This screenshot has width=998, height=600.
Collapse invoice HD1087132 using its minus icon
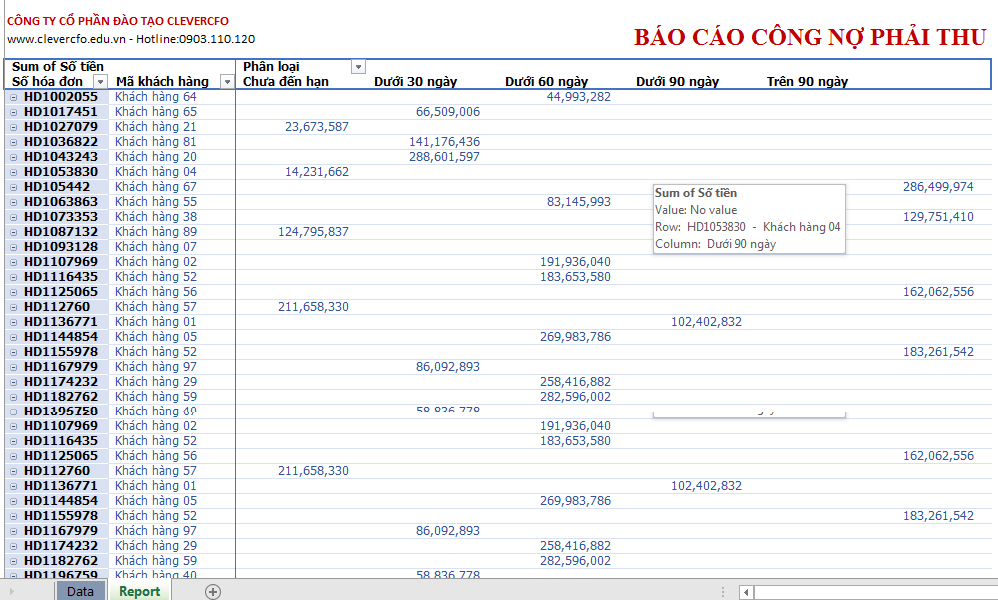13,232
